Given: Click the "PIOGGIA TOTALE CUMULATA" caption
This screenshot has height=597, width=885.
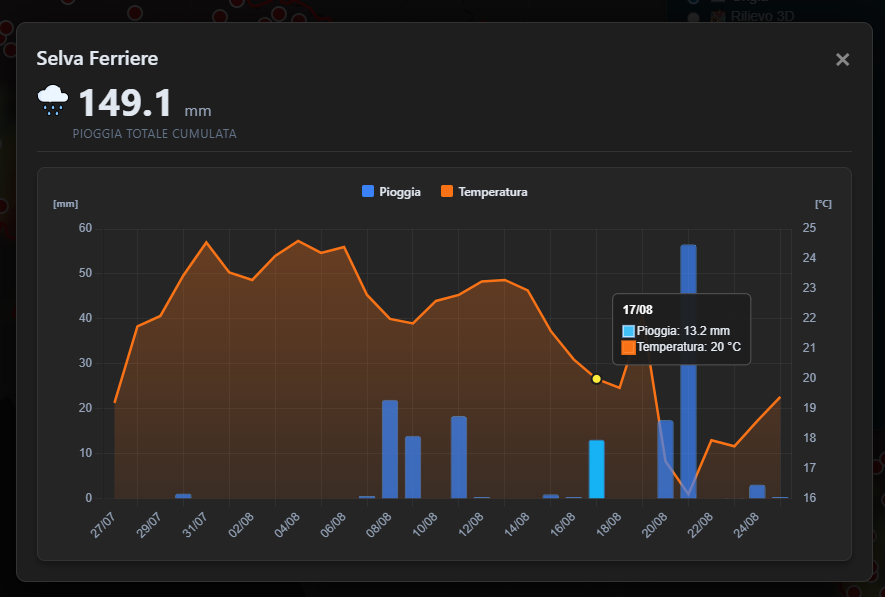Looking at the screenshot, I should point(155,134).
